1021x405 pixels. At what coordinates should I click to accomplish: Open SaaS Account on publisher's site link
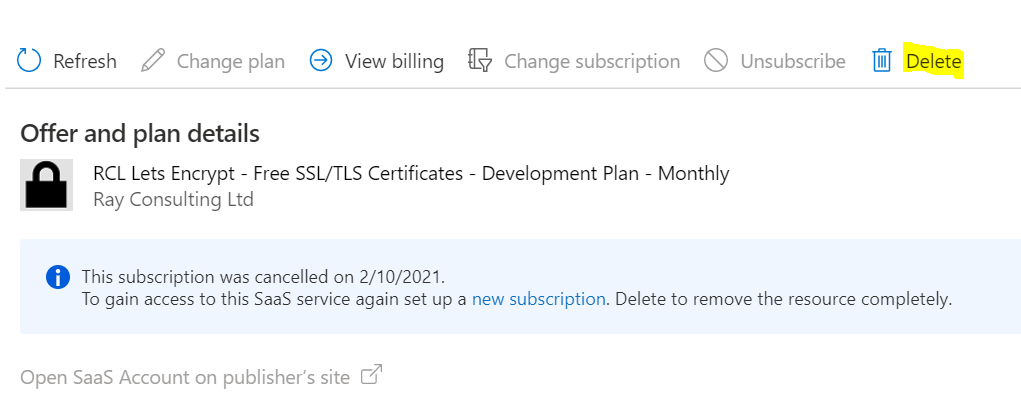tap(185, 377)
